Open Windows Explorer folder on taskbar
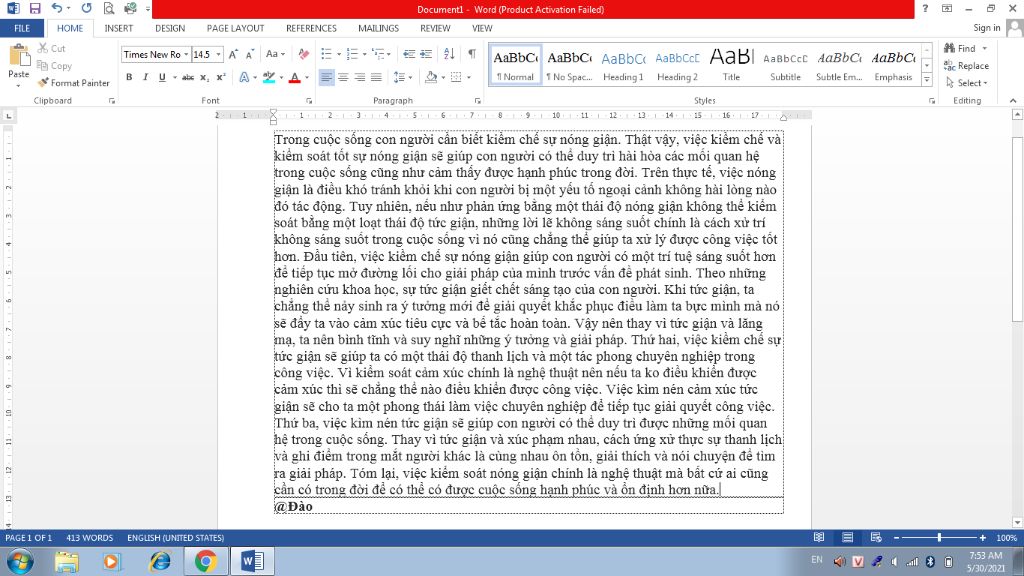1024x576 pixels. (66, 562)
